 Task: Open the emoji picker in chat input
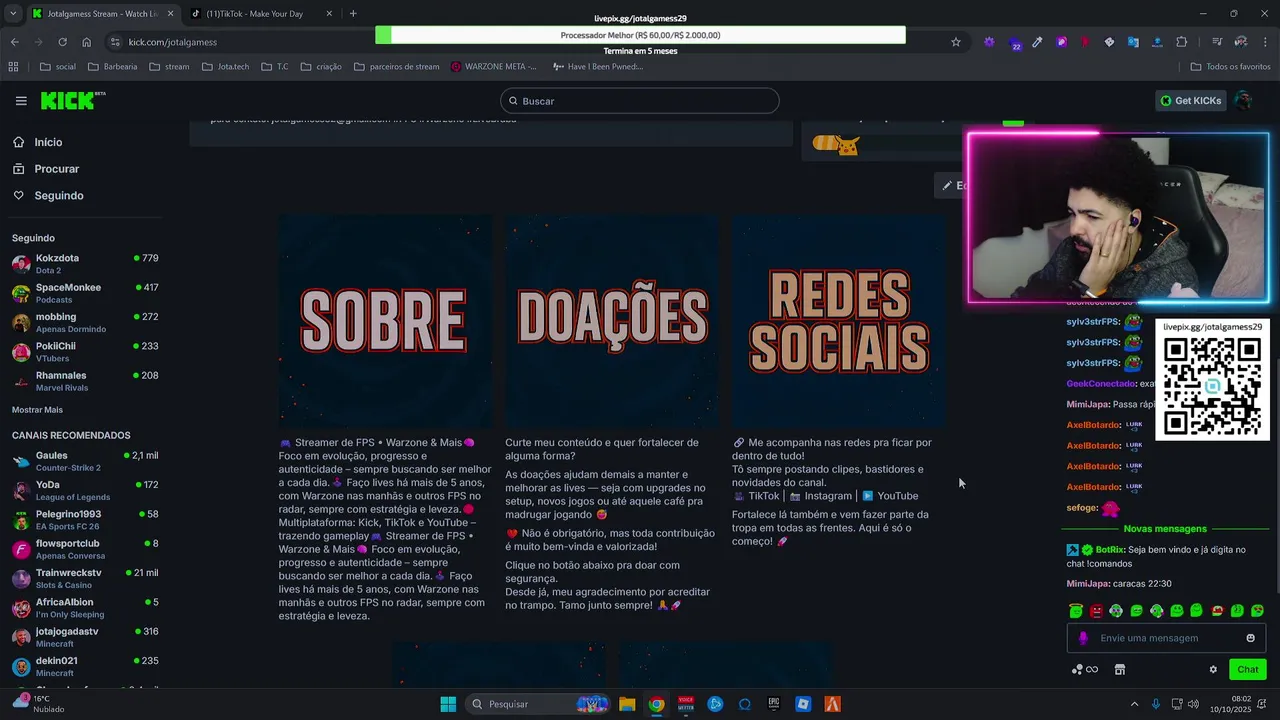point(1250,638)
